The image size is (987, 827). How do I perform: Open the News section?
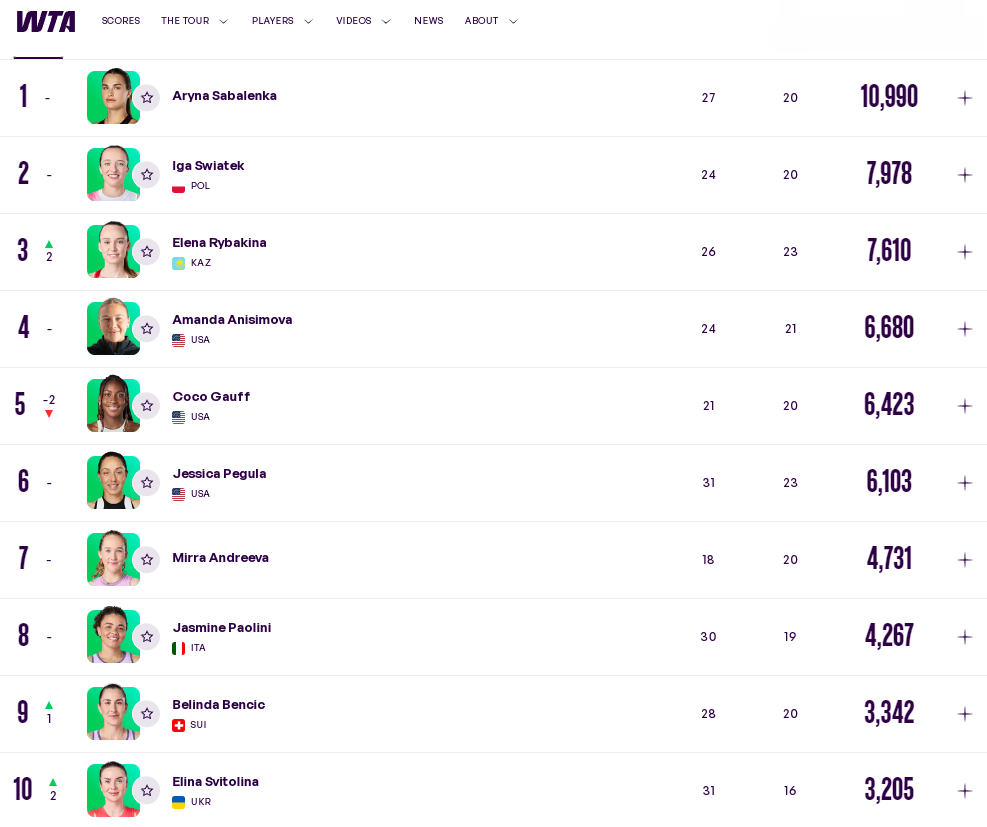pos(428,21)
